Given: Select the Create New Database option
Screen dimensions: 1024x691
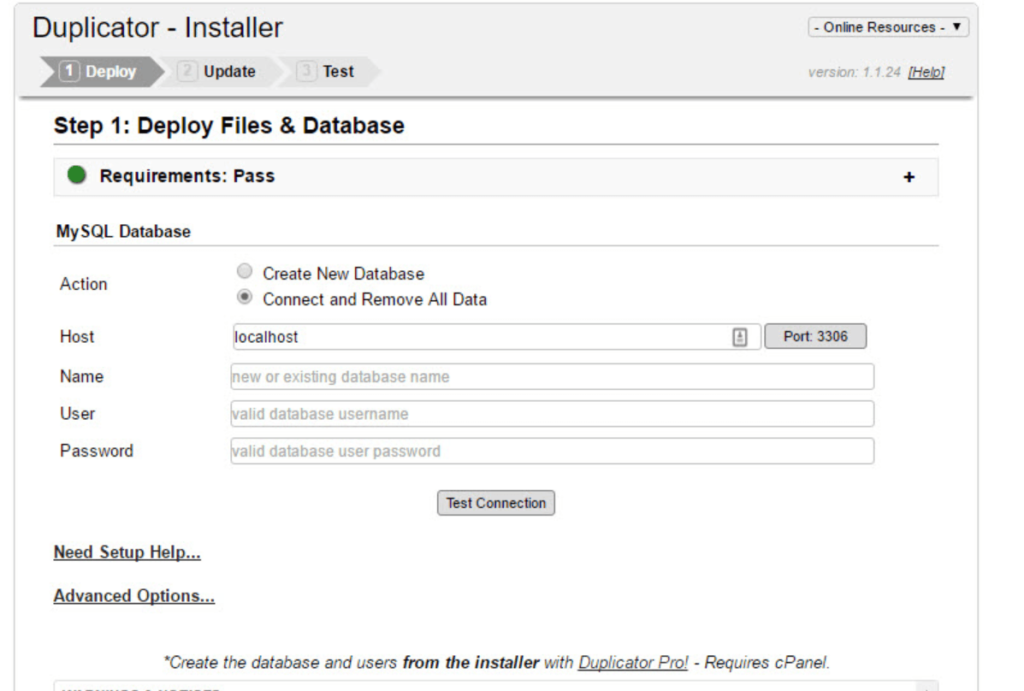Looking at the screenshot, I should click(245, 273).
